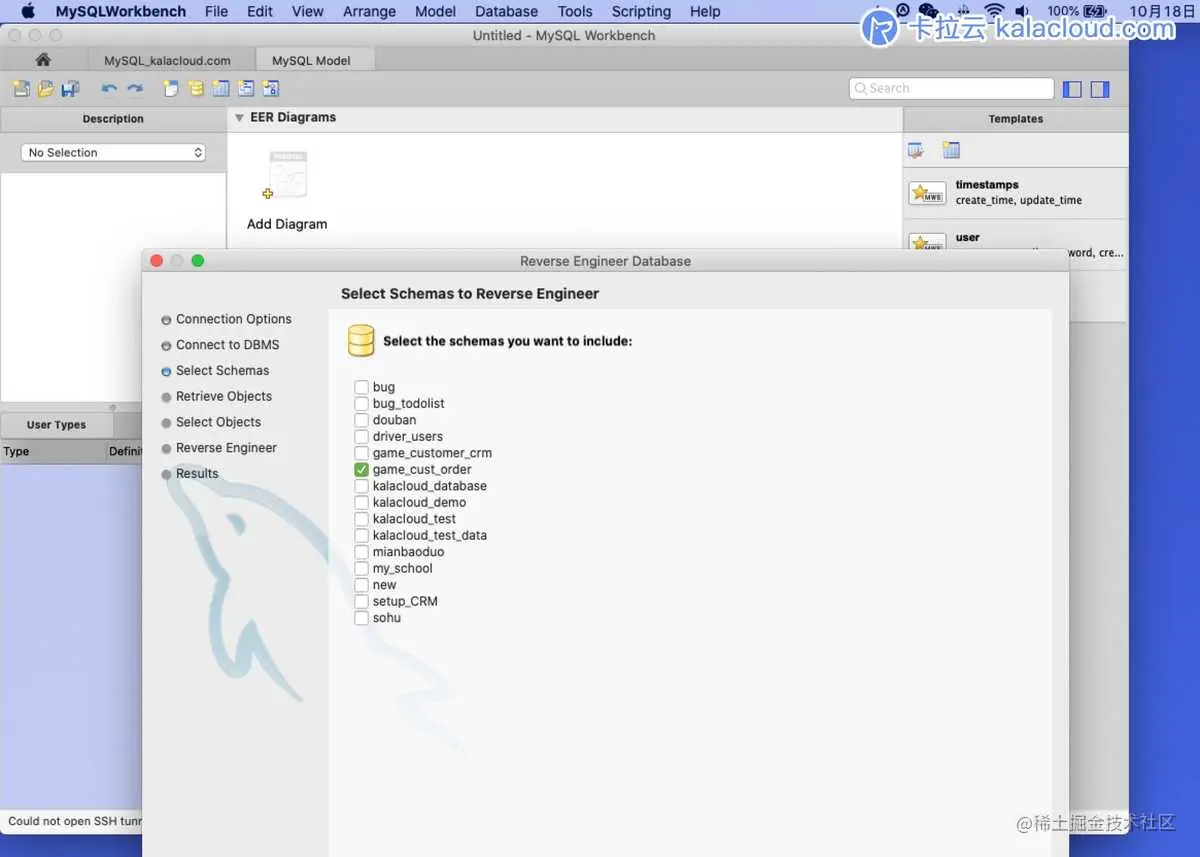The image size is (1200, 857).
Task: Click the Open Model folder icon
Action: (x=46, y=89)
